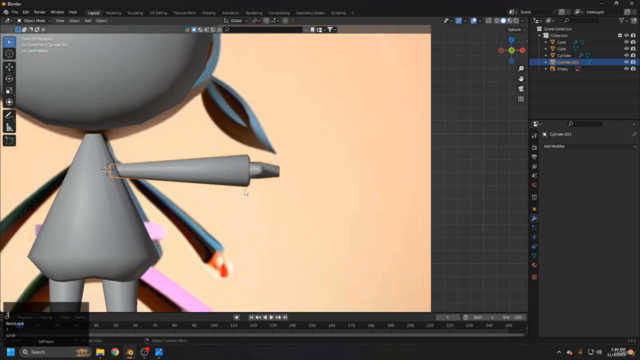Collapse the Collection in the outliner
The height and width of the screenshot is (360, 640).
pos(540,36)
